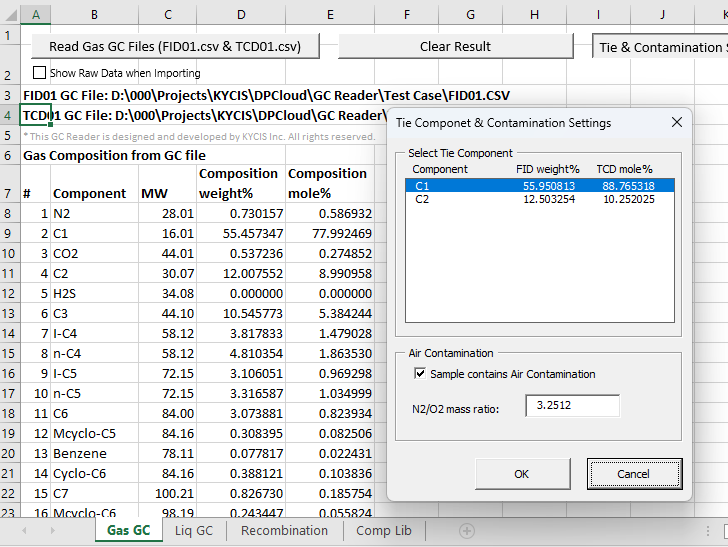Click the Clear Result button
728x547 pixels.
point(455,46)
